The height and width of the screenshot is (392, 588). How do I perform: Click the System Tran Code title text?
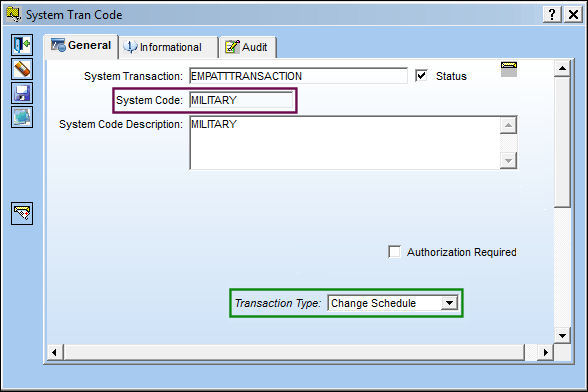(74, 15)
